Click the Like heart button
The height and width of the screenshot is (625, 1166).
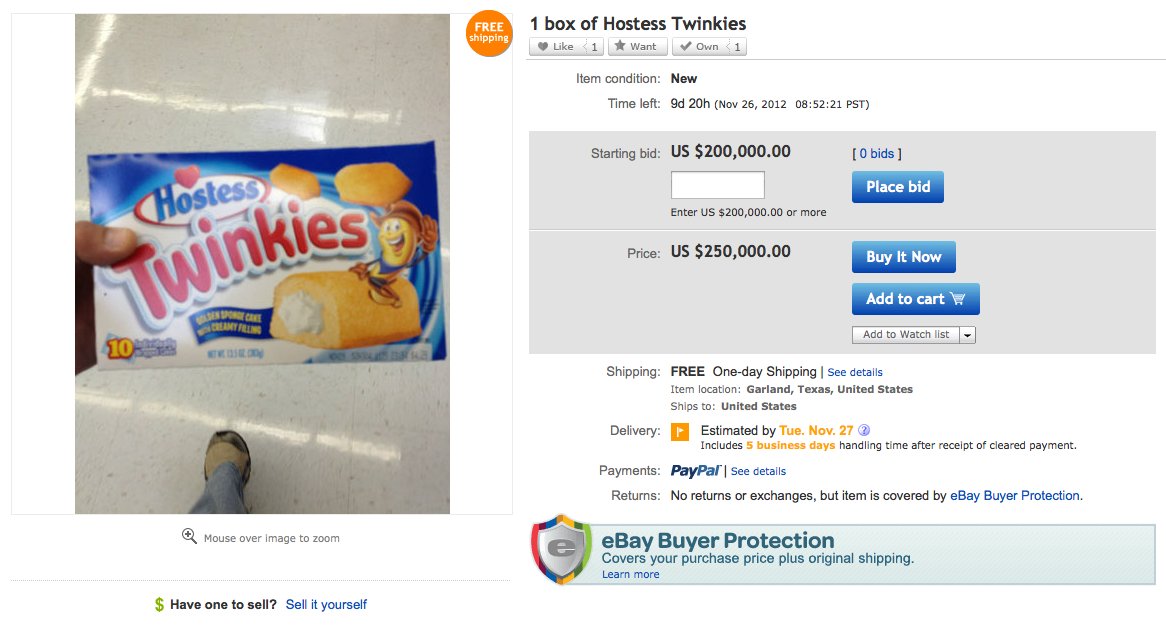coord(556,47)
